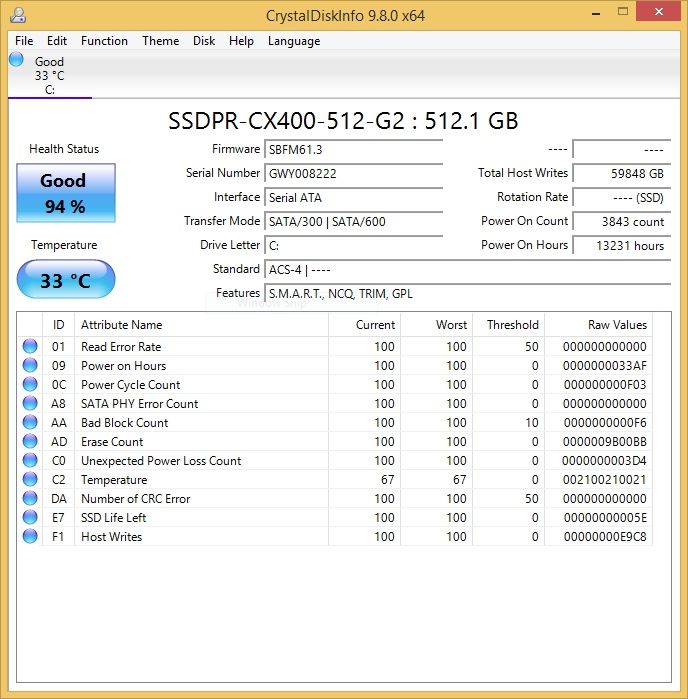Image resolution: width=688 pixels, height=699 pixels.
Task: Click the status orb in the Temperature attribute row
Action: [30, 479]
